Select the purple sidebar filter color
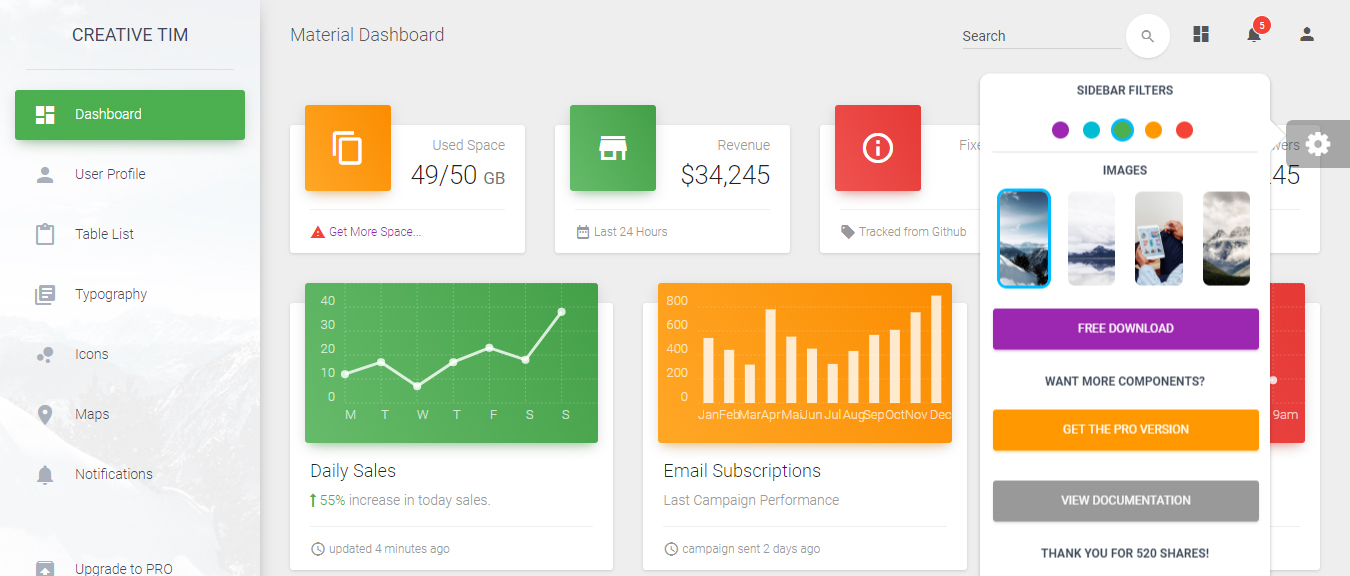The image size is (1350, 576). [x=1061, y=130]
